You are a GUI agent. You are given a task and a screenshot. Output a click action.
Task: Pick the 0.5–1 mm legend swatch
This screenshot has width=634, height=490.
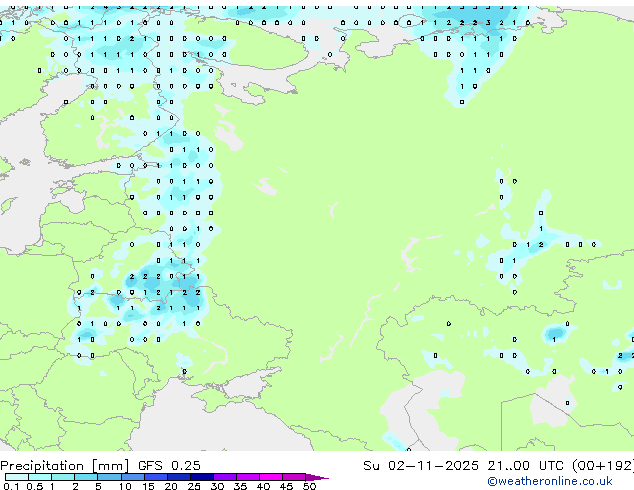click(x=40, y=477)
